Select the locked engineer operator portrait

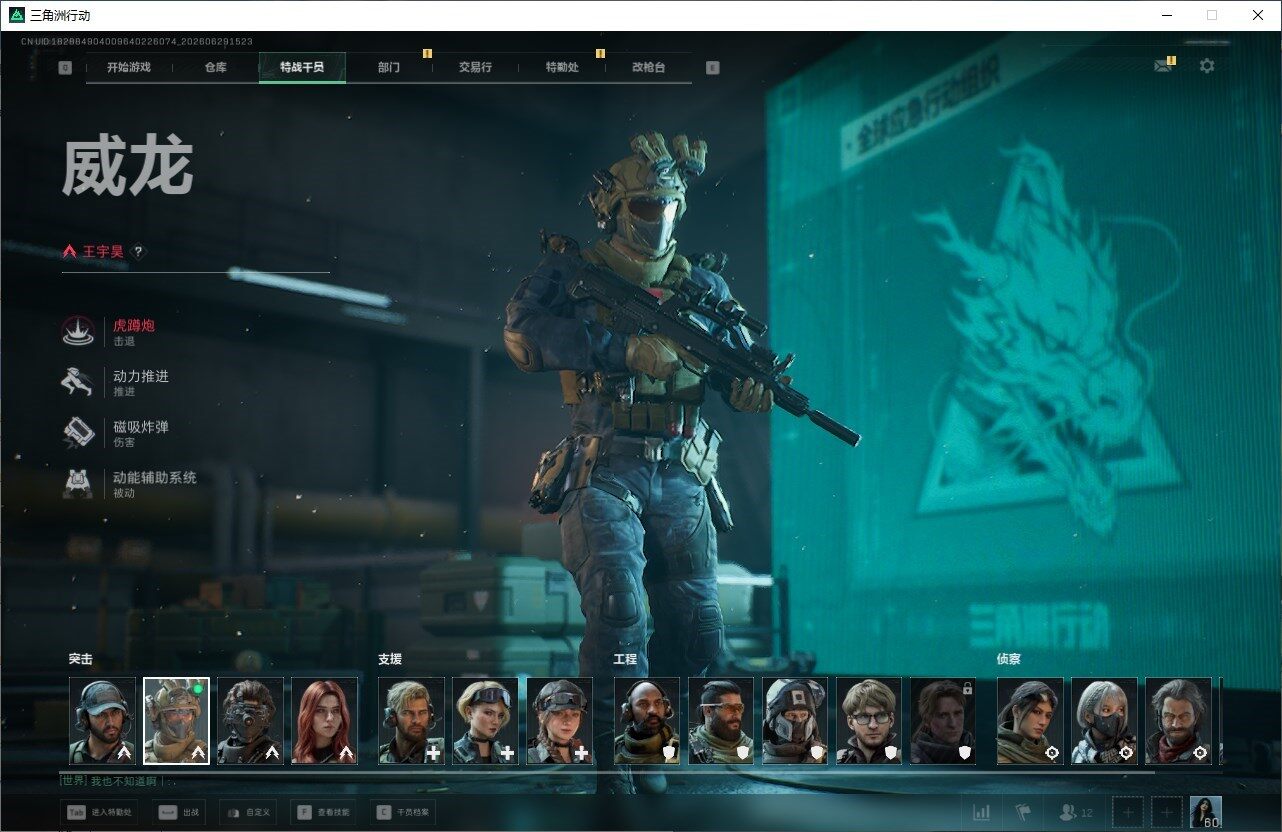tap(943, 721)
